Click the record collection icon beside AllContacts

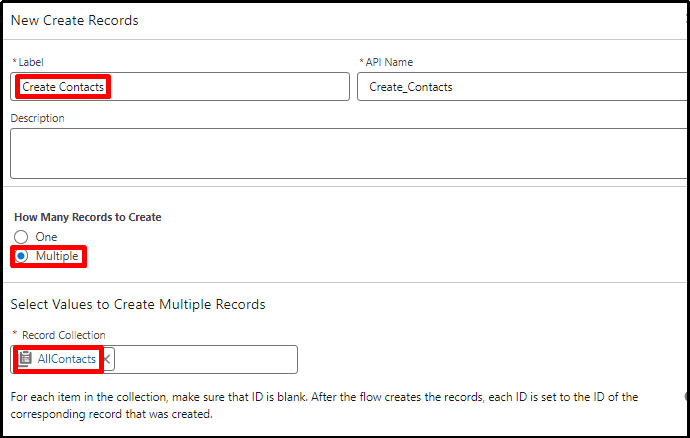pos(25,359)
